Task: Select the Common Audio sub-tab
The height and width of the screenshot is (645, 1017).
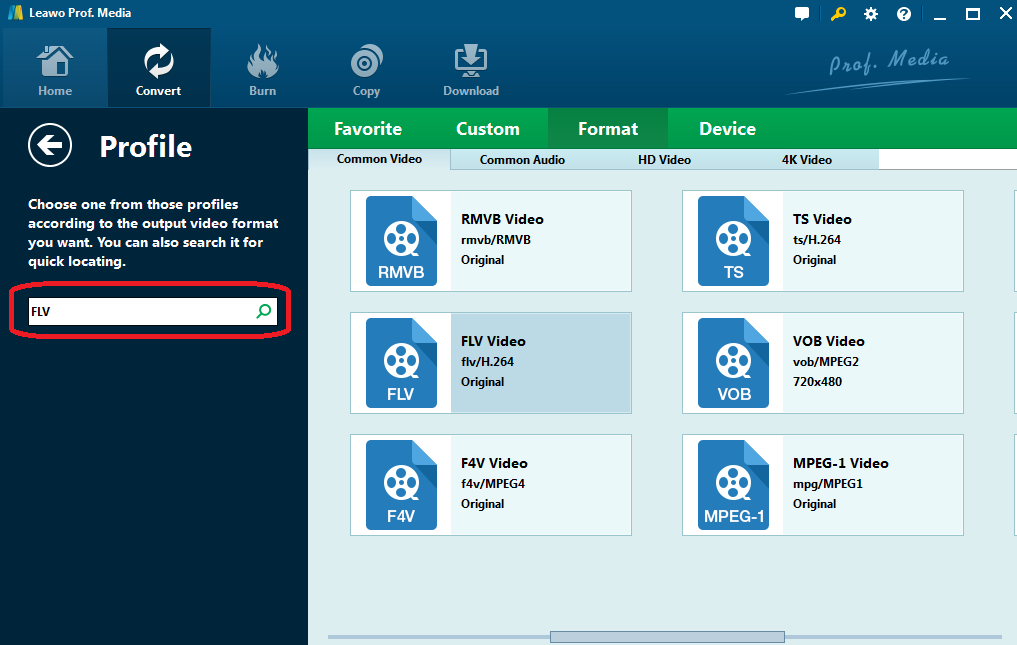Action: (x=522, y=160)
